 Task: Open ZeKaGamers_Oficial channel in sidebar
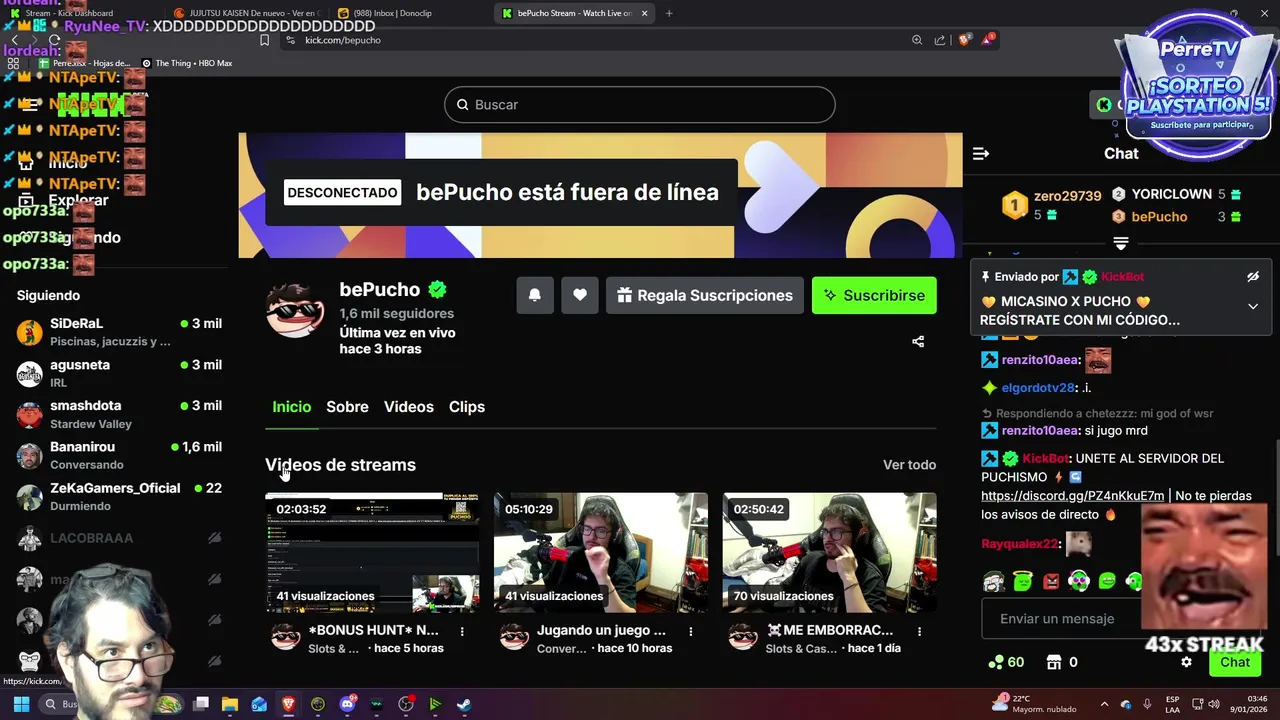[118, 496]
